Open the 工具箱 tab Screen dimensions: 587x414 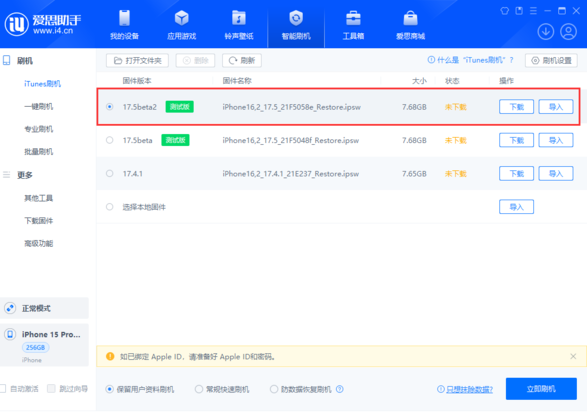pyautogui.click(x=353, y=25)
